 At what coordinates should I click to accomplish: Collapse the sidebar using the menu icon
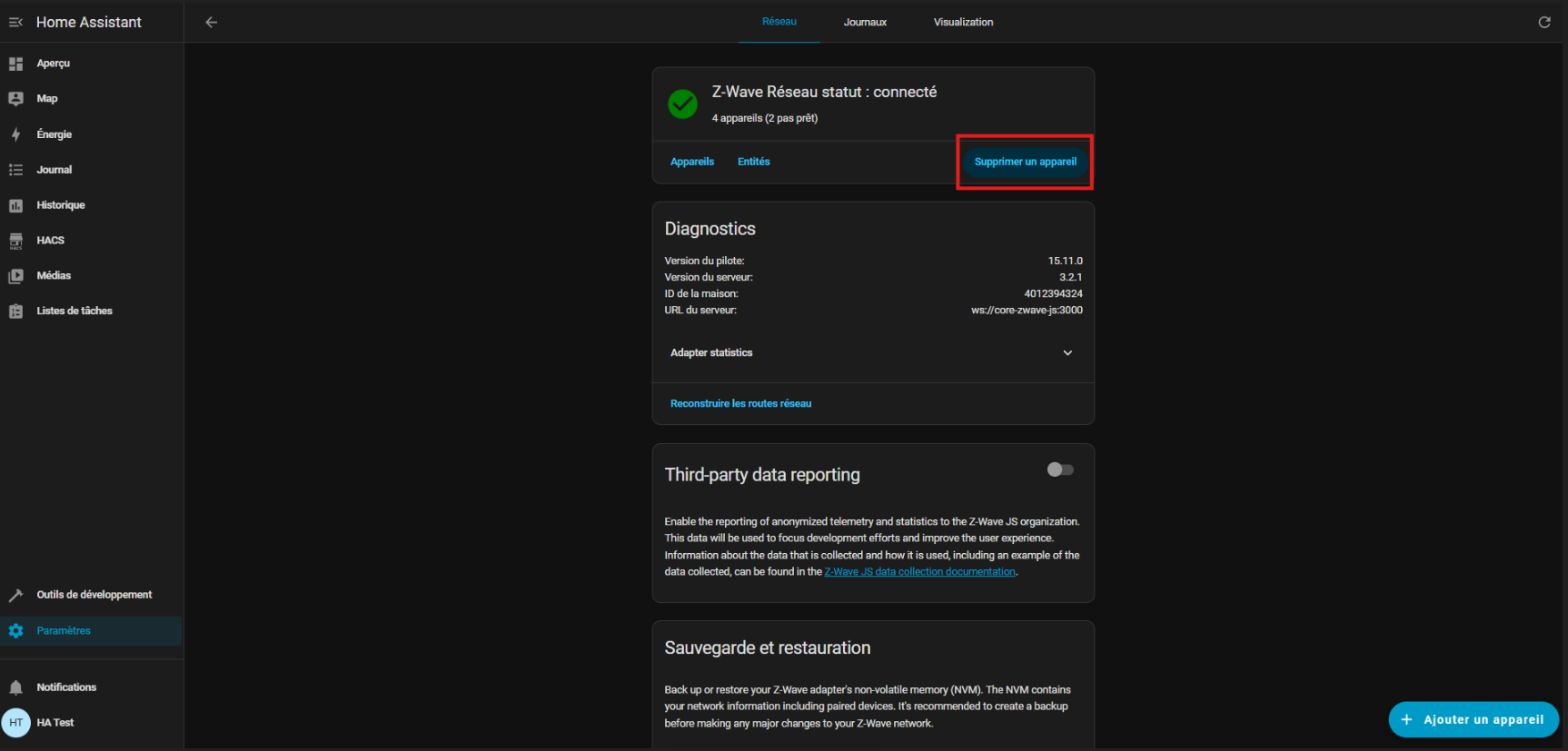pyautogui.click(x=15, y=22)
